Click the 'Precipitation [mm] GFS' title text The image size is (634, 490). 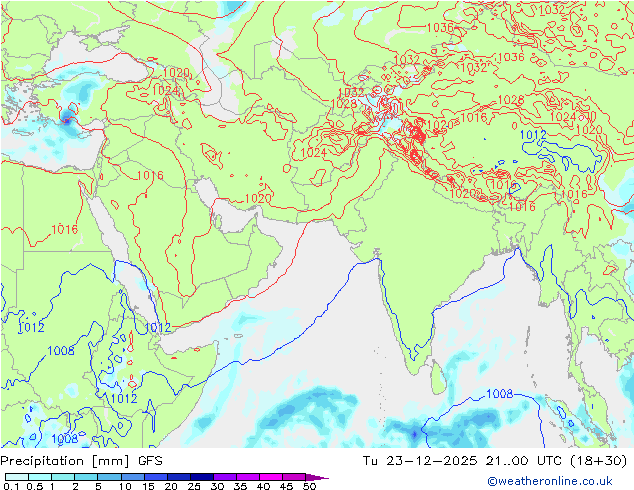point(81,461)
